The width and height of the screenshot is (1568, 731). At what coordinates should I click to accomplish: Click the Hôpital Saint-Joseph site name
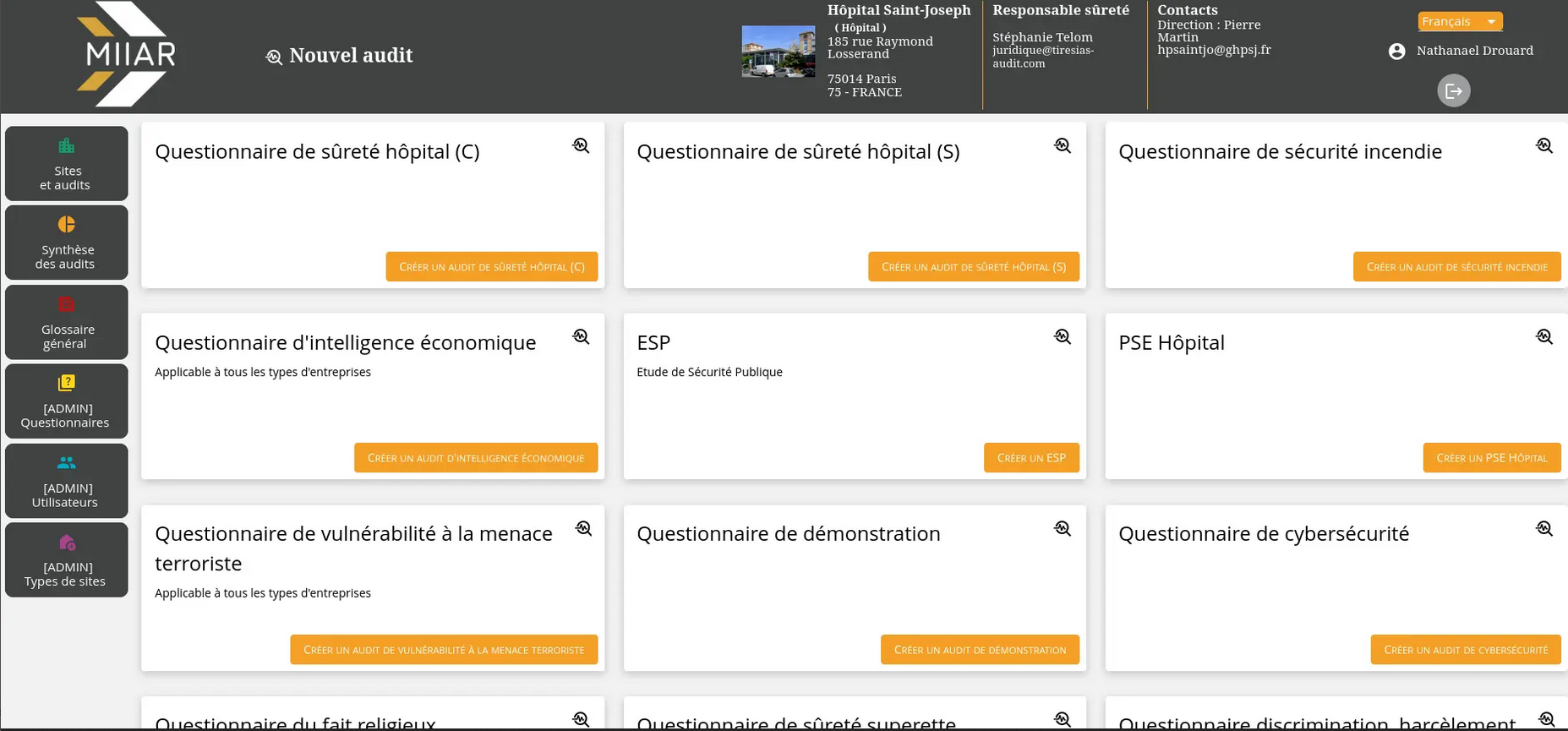[899, 10]
